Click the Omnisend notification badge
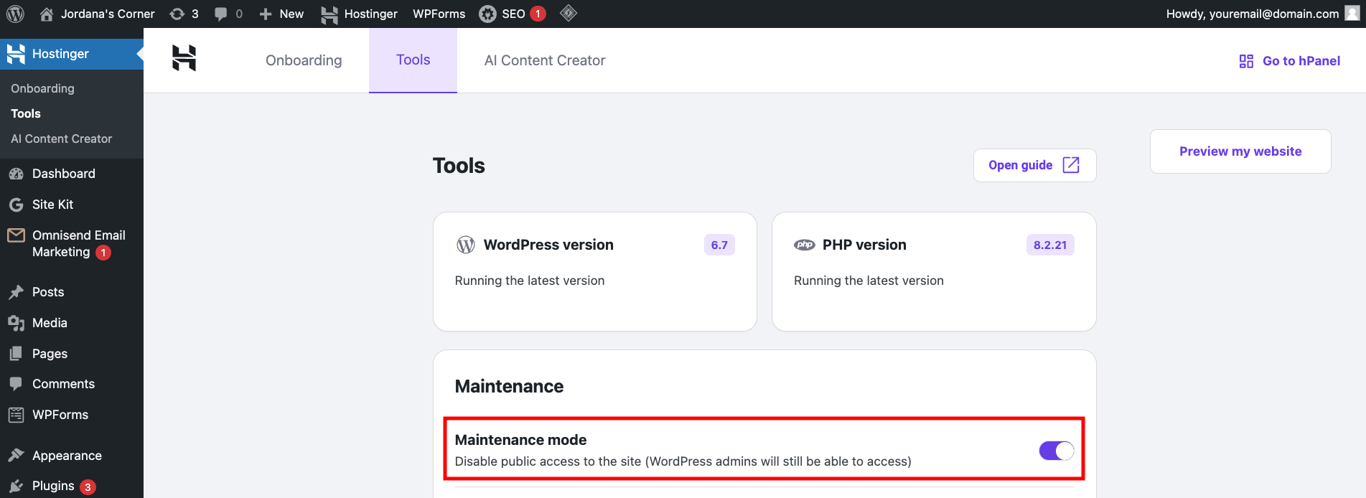This screenshot has width=1366, height=498. [x=103, y=253]
